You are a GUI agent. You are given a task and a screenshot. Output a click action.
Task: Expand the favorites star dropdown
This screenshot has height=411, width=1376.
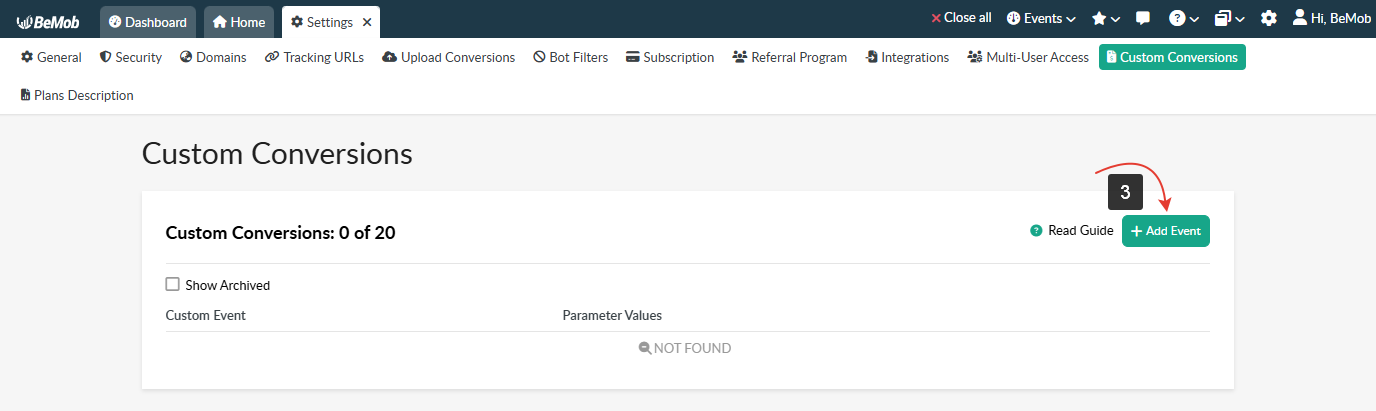1105,18
